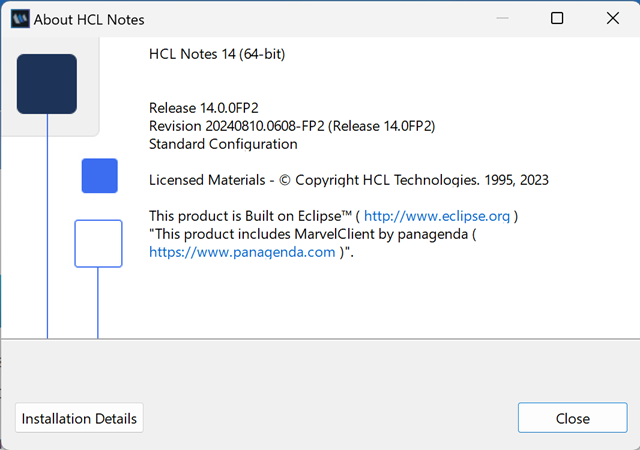The image size is (640, 450).
Task: Click the Revision 20240810.0608-FP2 line
Action: click(x=292, y=126)
